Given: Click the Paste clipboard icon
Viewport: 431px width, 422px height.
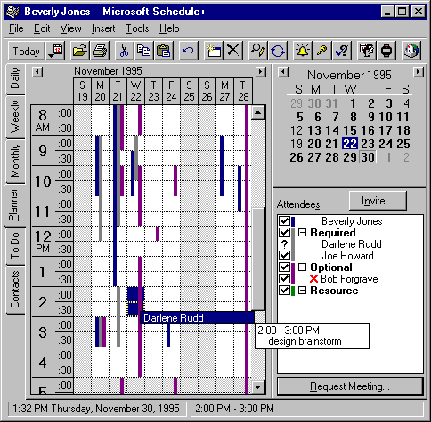Looking at the screenshot, I should tap(164, 51).
